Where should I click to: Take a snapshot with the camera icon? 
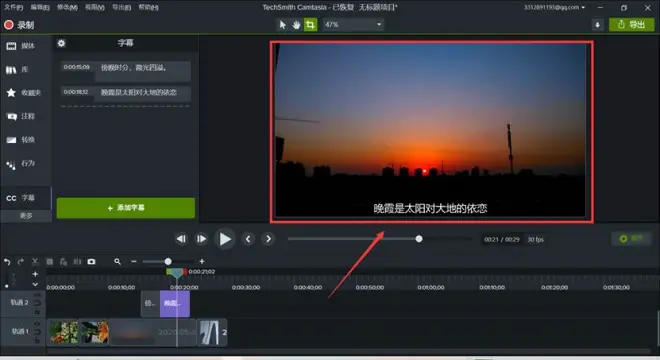click(91, 261)
